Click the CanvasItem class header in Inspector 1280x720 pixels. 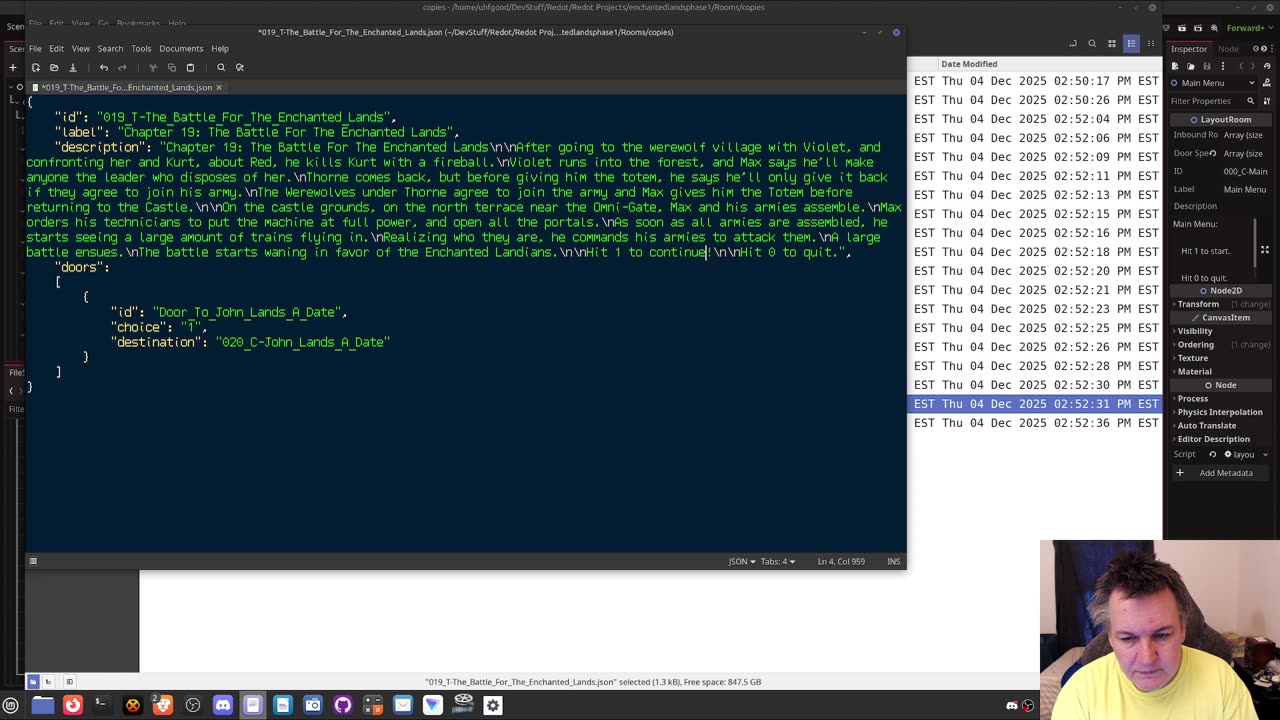(x=1220, y=318)
